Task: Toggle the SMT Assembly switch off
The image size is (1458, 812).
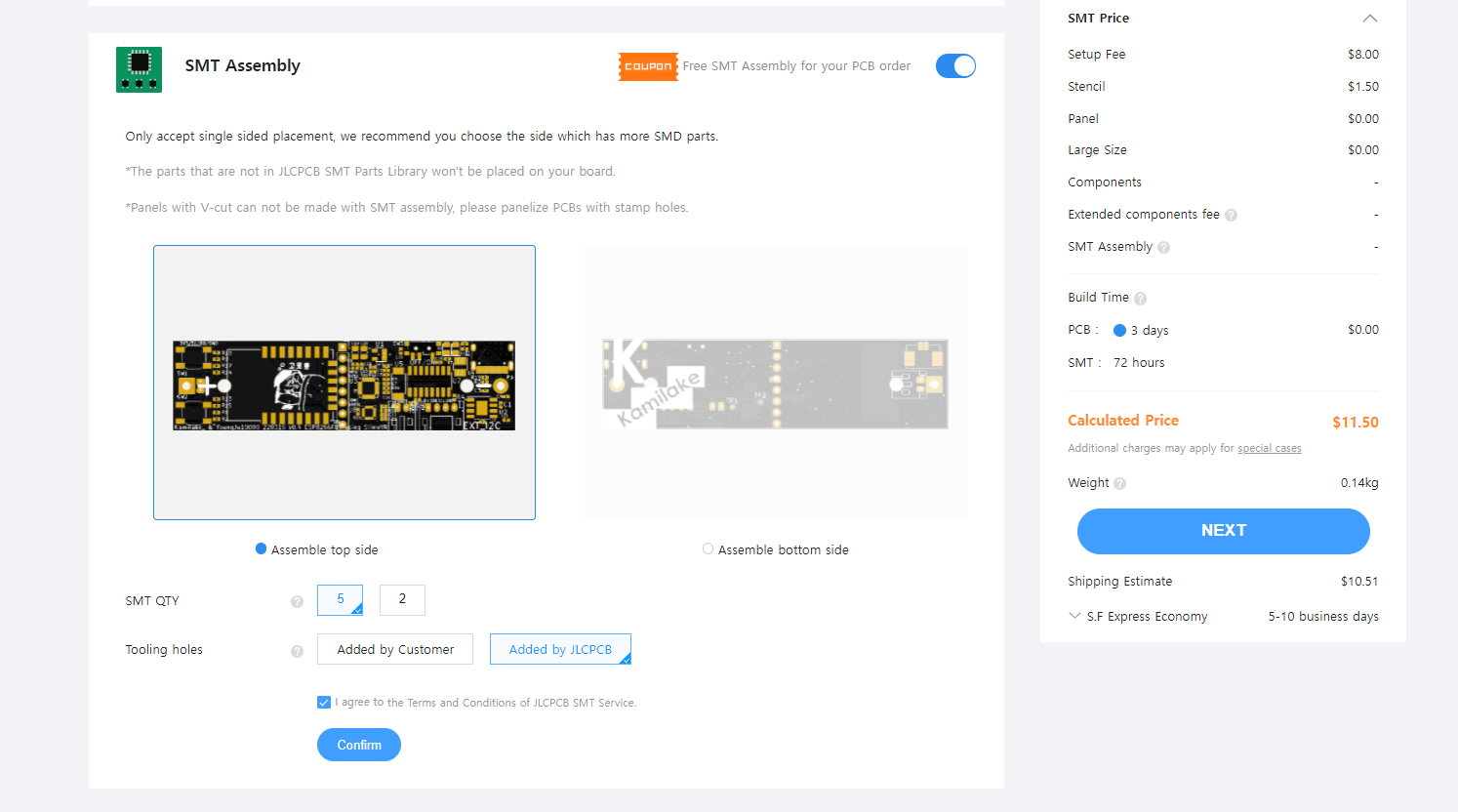Action: click(x=955, y=65)
